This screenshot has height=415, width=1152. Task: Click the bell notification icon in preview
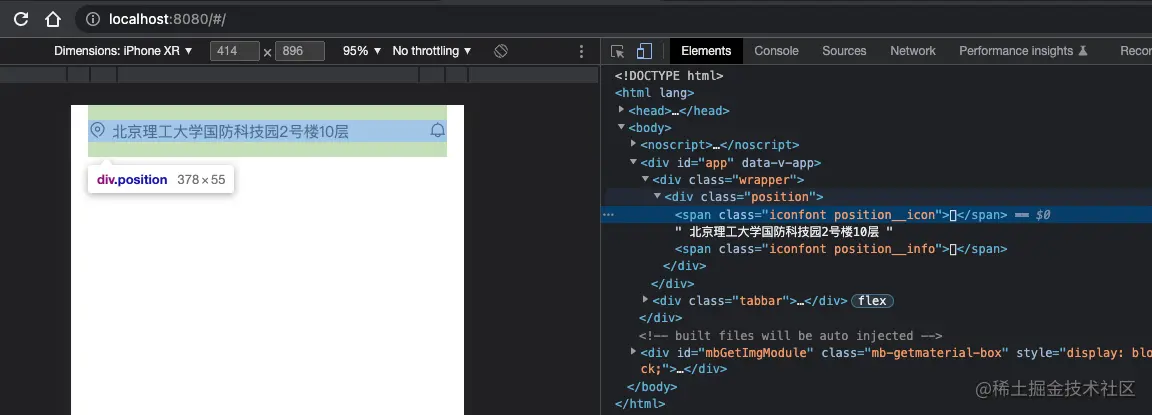pyautogui.click(x=438, y=131)
